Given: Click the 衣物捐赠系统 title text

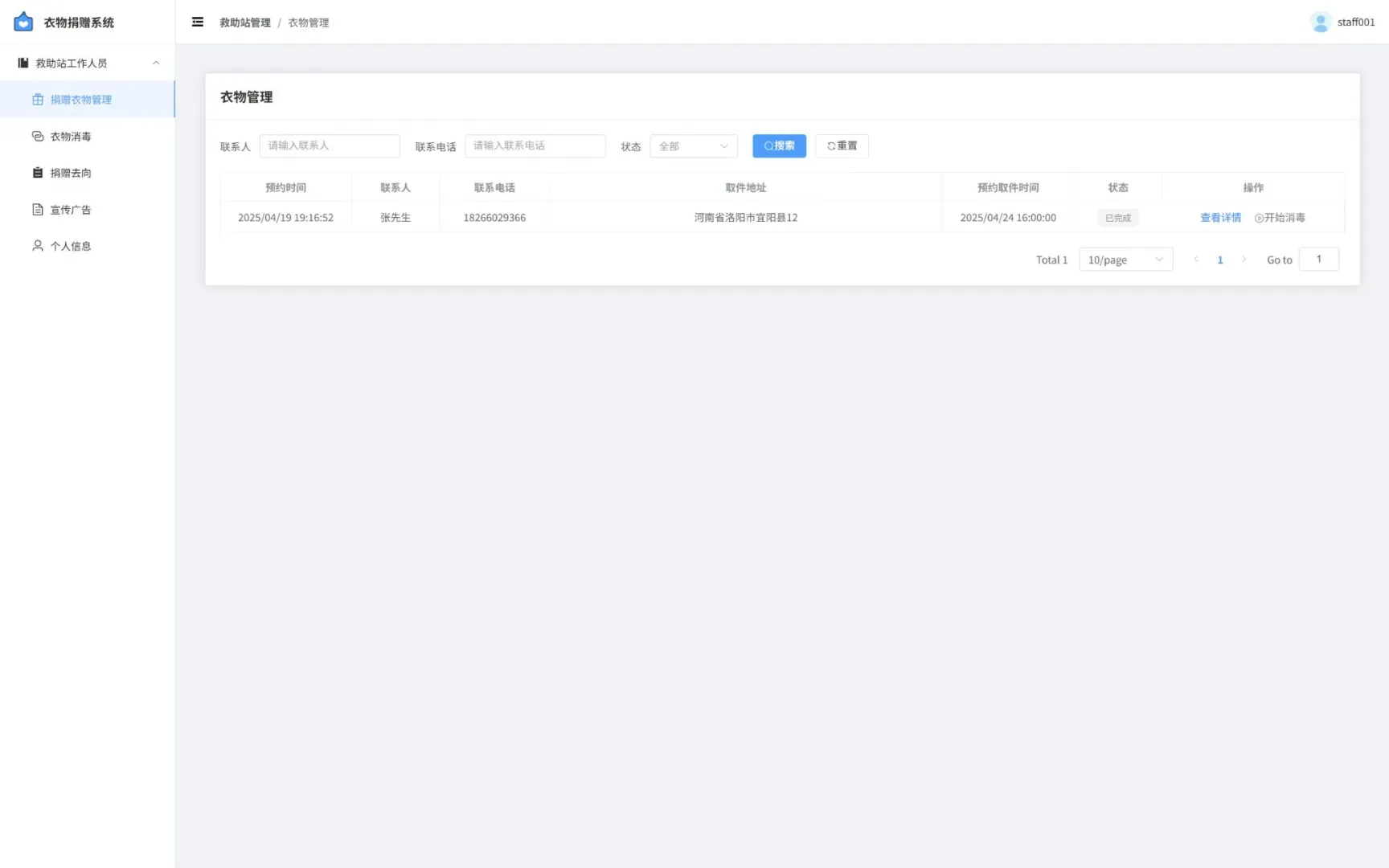Looking at the screenshot, I should coord(79,23).
